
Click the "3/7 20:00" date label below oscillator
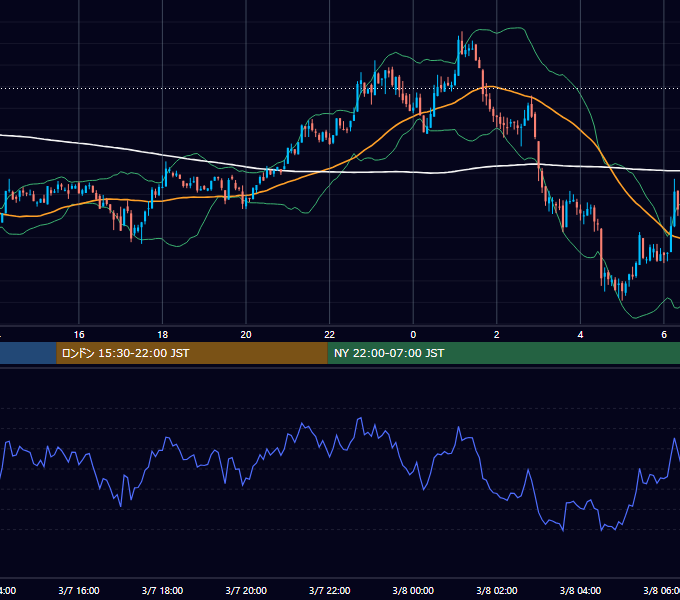click(246, 590)
